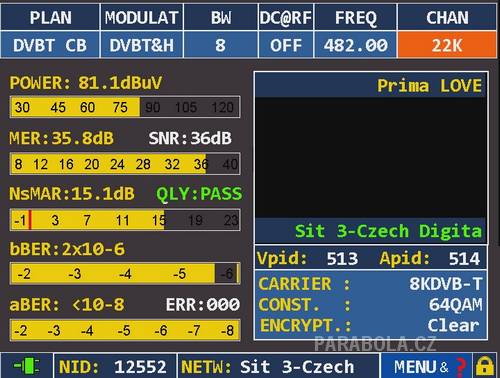
Task: Click the SNR:36dB reading
Action: pyautogui.click(x=190, y=138)
